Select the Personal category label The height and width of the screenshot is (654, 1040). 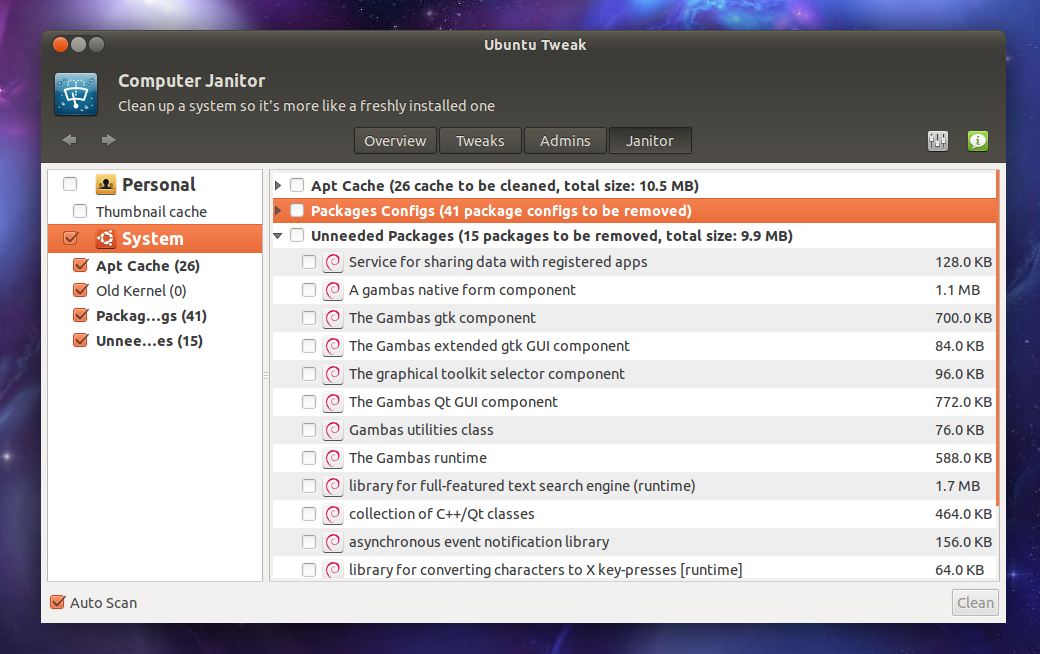[x=159, y=184]
